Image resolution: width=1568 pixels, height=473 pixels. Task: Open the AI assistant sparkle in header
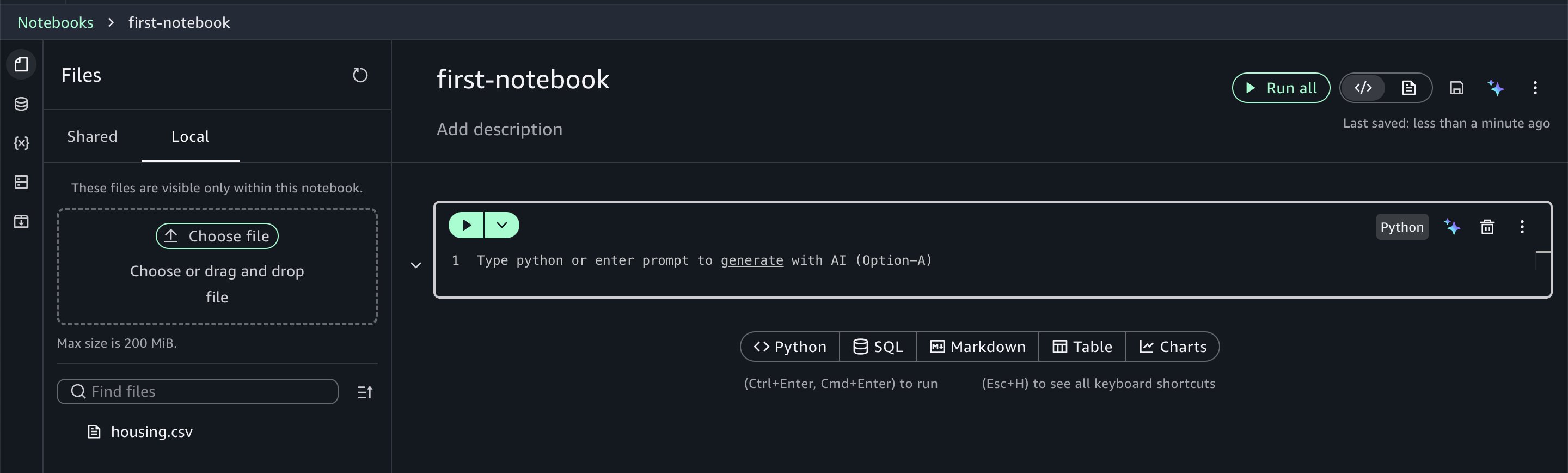click(x=1496, y=88)
